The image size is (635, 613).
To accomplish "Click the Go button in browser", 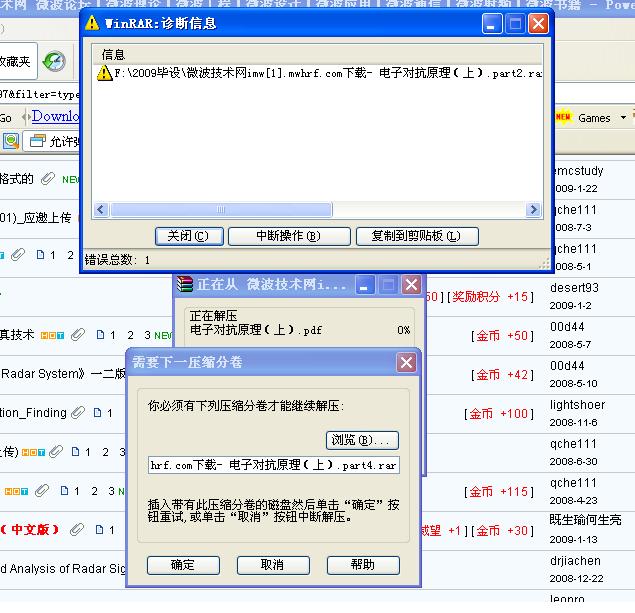I will point(6,118).
